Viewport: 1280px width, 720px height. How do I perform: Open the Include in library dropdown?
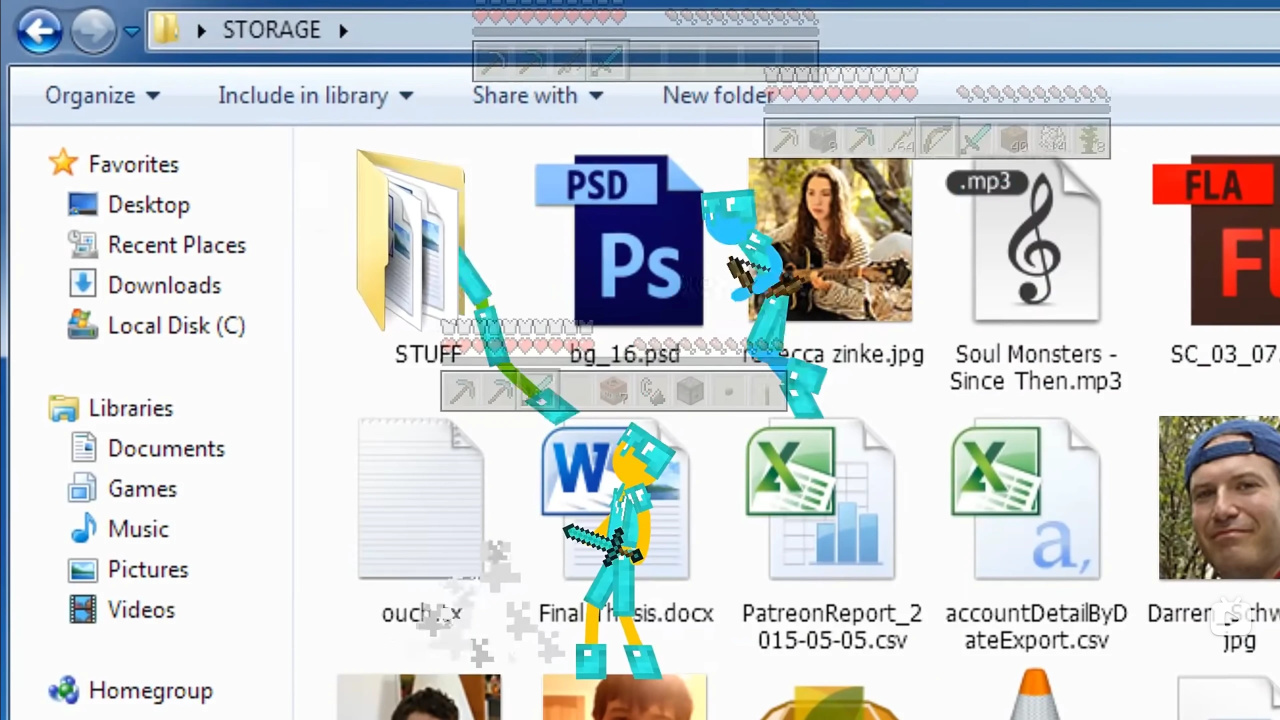click(x=315, y=95)
